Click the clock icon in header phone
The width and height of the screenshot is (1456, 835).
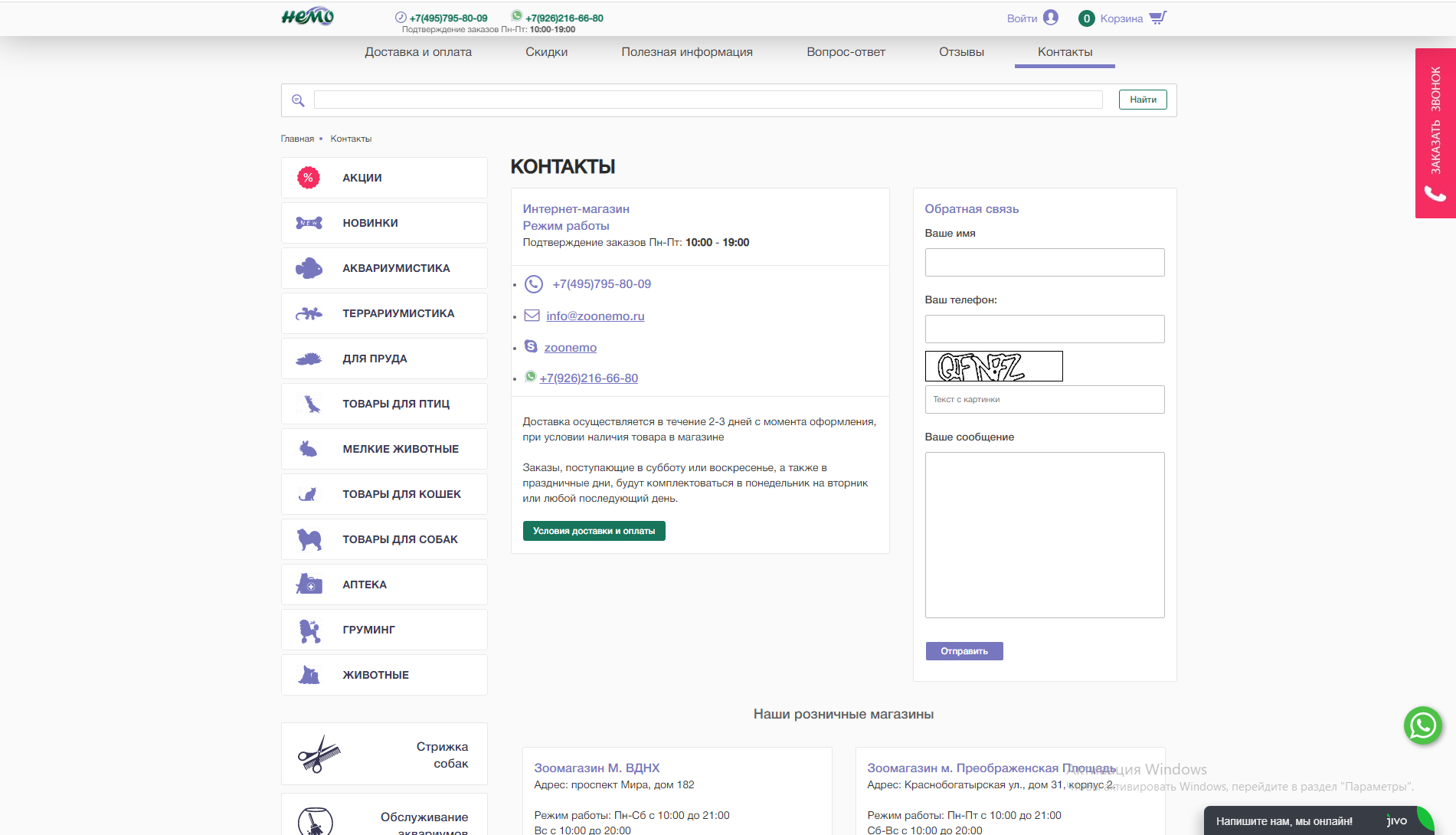pos(401,18)
